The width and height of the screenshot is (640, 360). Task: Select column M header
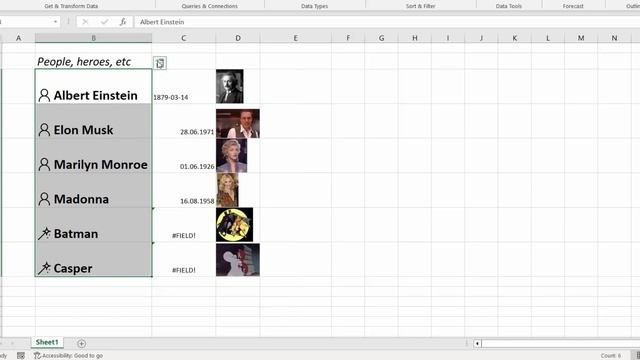point(581,38)
